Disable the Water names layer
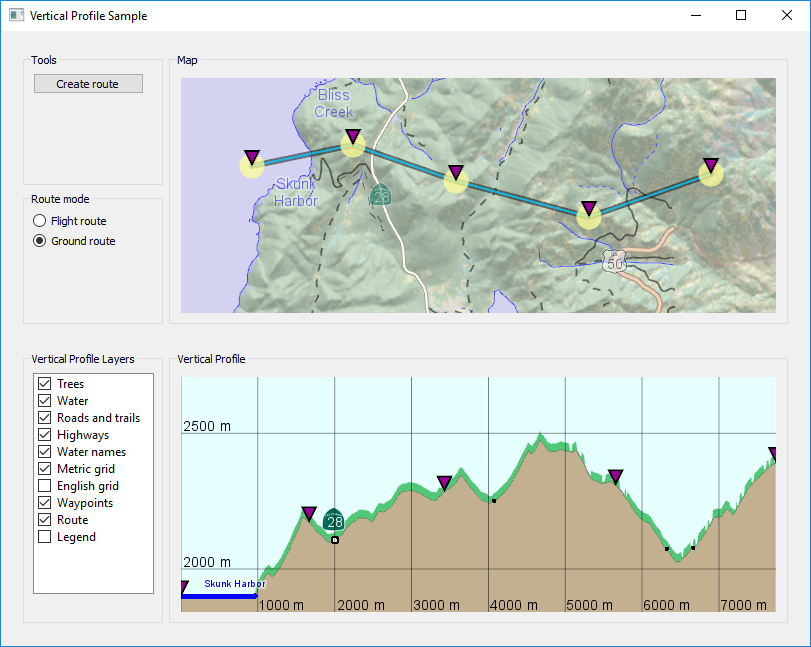This screenshot has width=811, height=647. coord(44,452)
